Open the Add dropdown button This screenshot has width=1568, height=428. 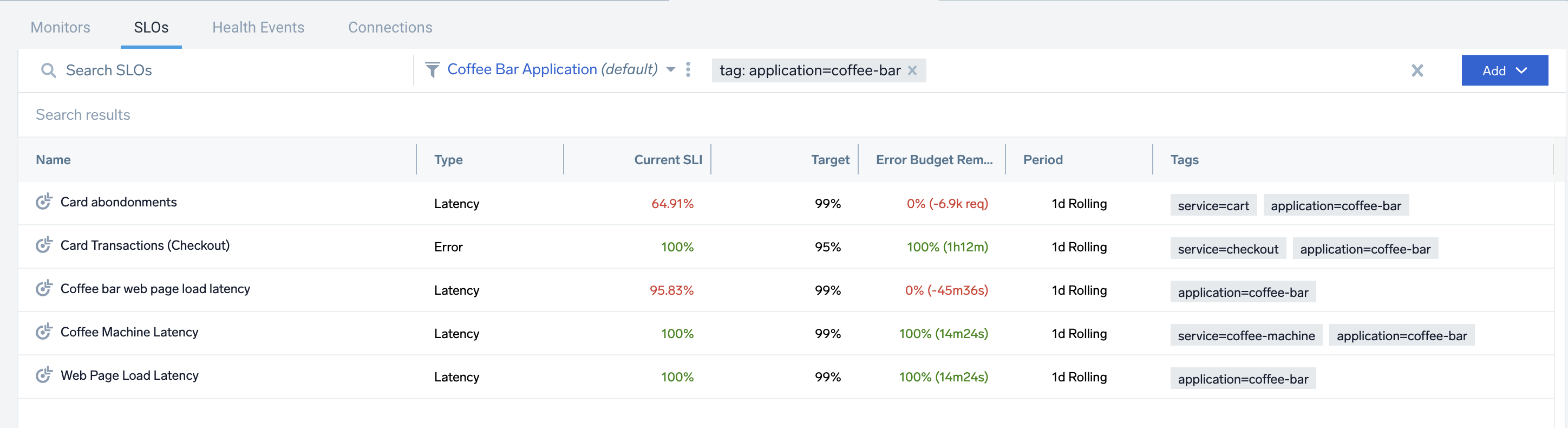click(x=1504, y=70)
